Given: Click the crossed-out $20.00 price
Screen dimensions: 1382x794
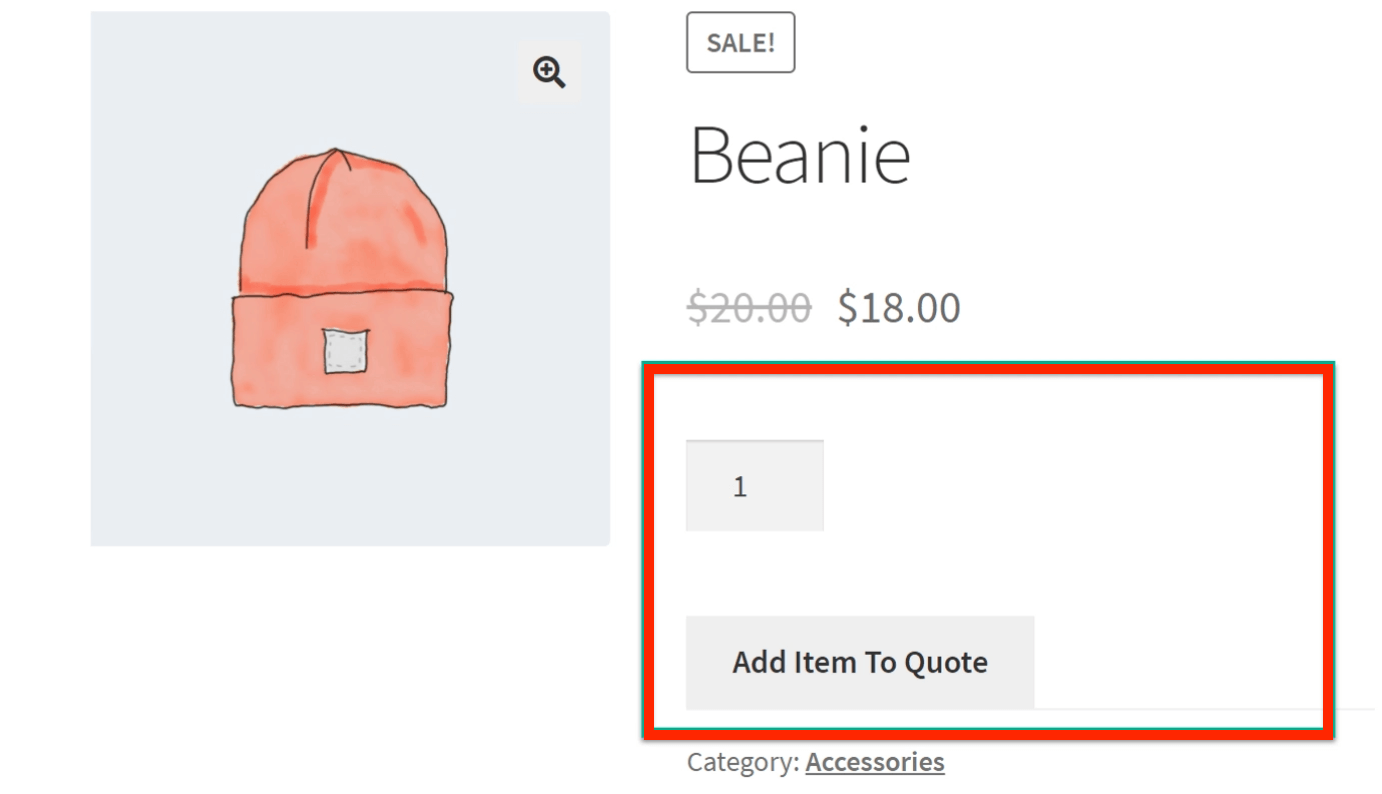Looking at the screenshot, I should (x=748, y=308).
